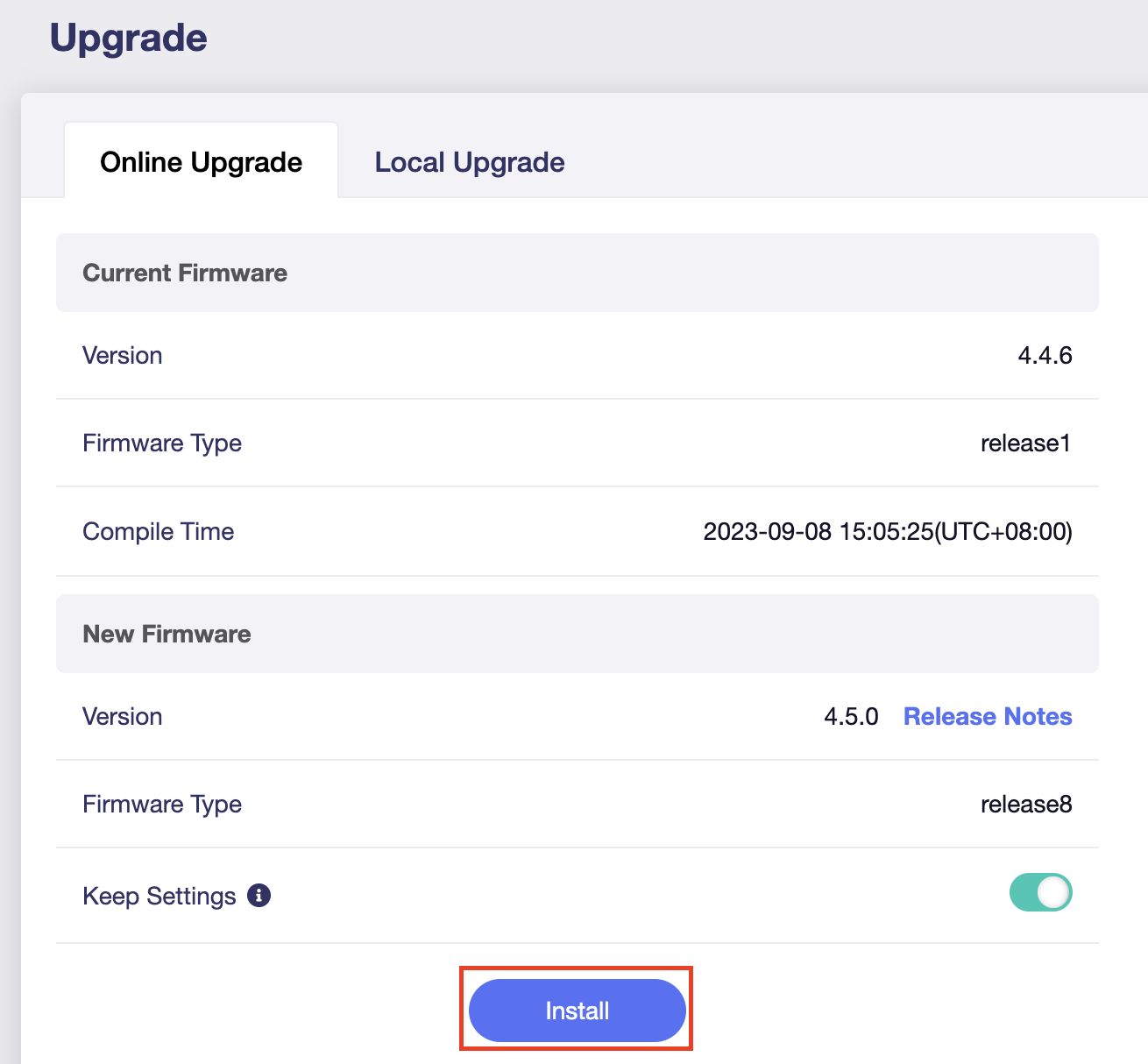Viewport: 1148px width, 1064px height.
Task: Click the Upgrade page title
Action: tap(129, 37)
